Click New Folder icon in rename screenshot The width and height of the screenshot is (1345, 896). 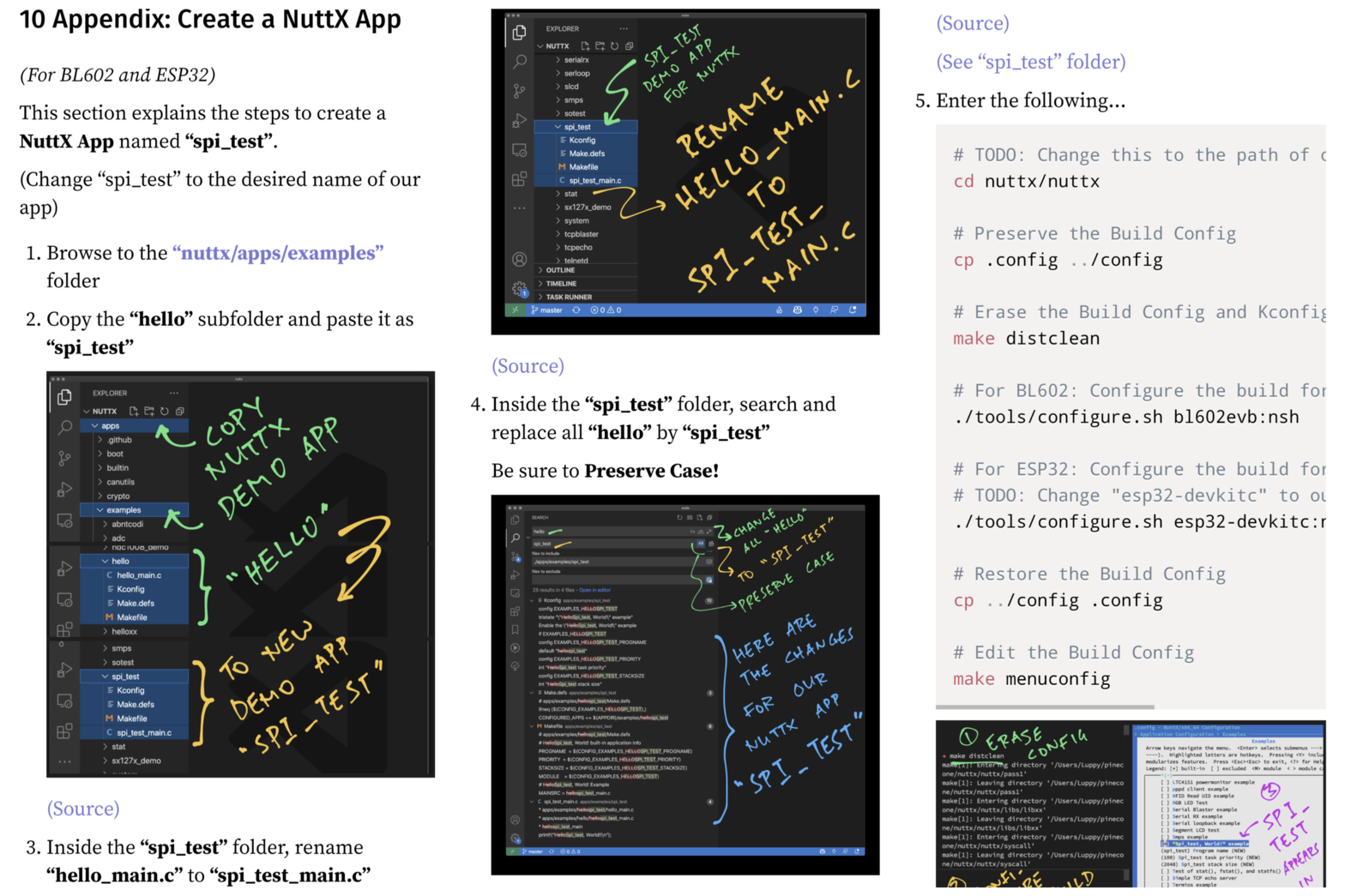coord(600,46)
